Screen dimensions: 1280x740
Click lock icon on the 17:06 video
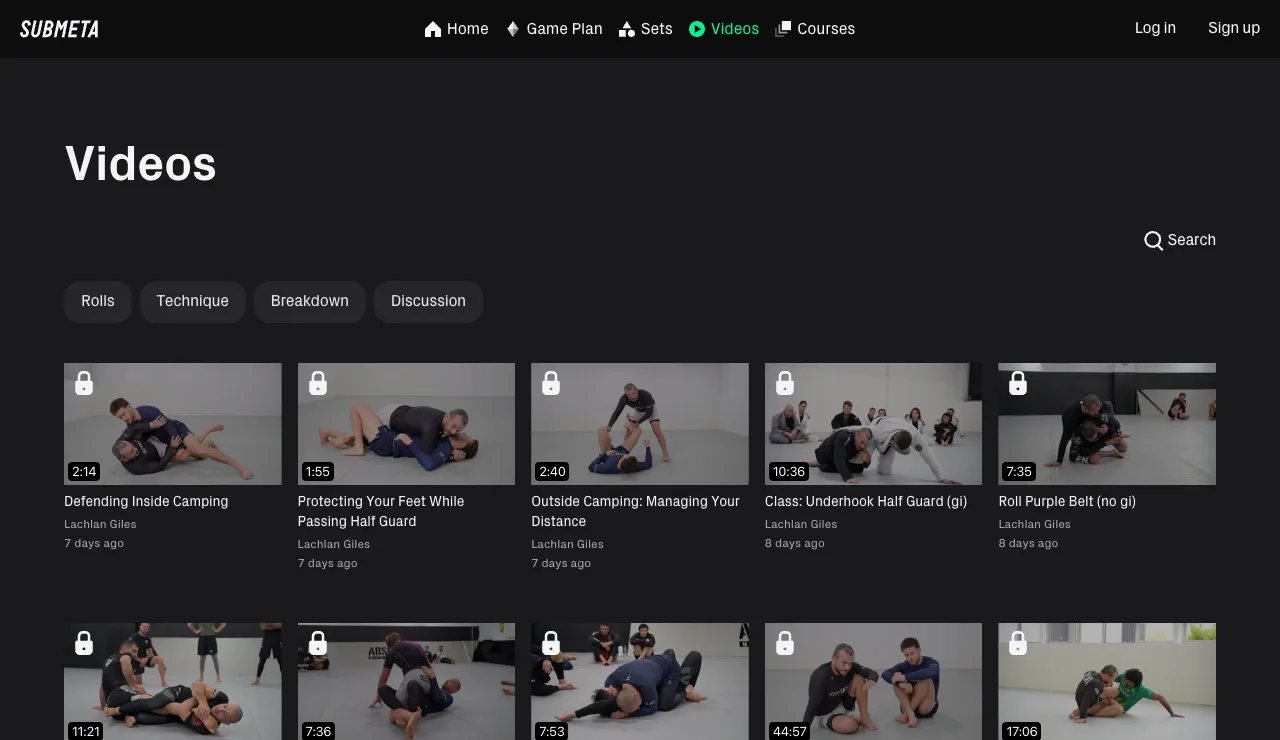[1018, 643]
